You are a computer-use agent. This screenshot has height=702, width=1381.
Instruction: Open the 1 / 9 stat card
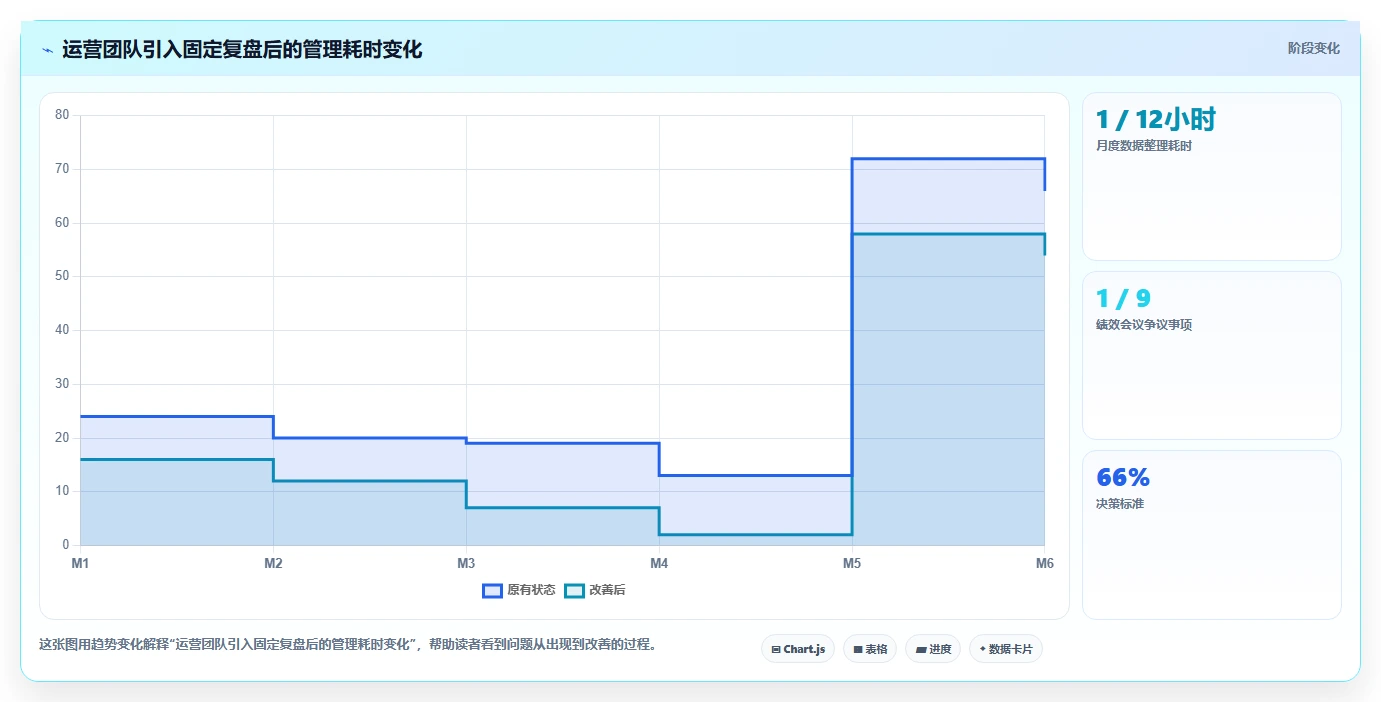[x=1211, y=355]
